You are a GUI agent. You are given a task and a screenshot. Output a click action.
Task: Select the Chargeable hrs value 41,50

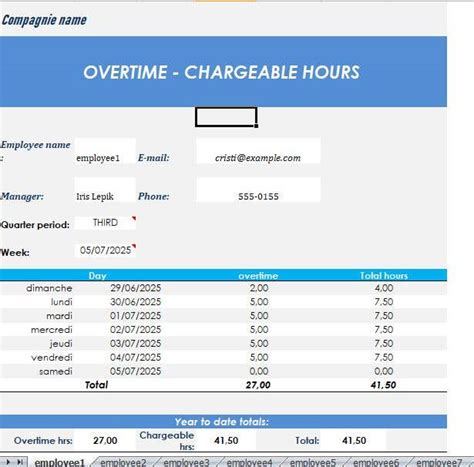226,440
